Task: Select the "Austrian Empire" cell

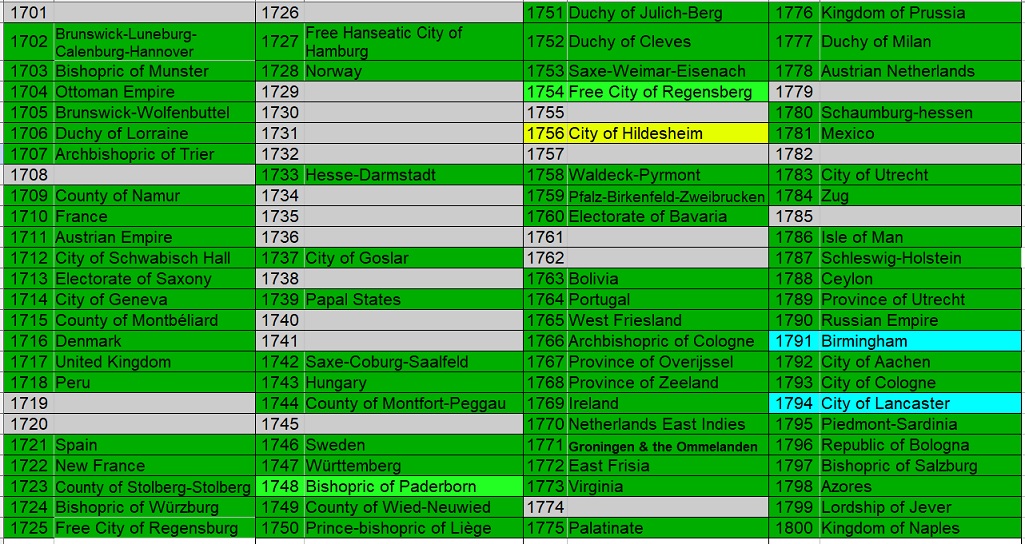Action: click(x=154, y=237)
